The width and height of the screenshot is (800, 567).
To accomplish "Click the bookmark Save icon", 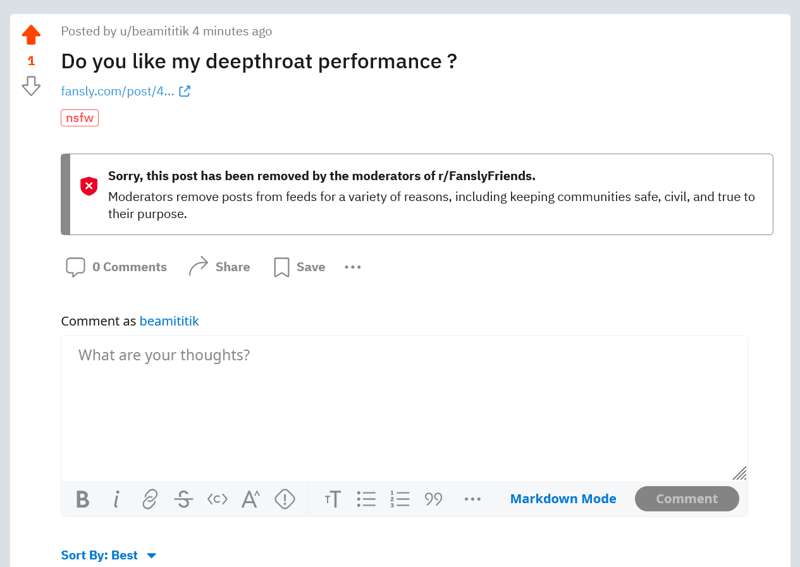I will point(282,267).
